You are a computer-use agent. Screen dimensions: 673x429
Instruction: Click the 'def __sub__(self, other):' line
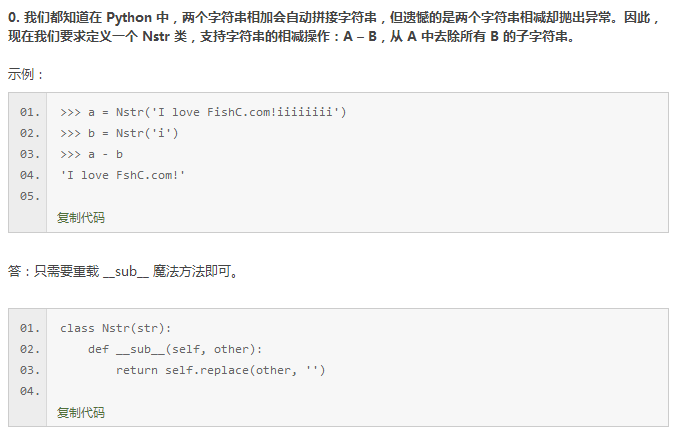point(174,349)
